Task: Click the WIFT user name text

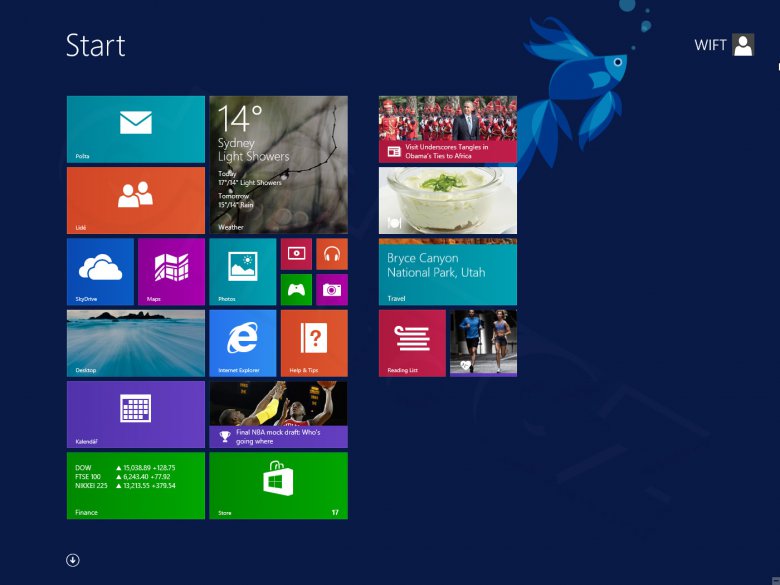Action: click(x=710, y=45)
